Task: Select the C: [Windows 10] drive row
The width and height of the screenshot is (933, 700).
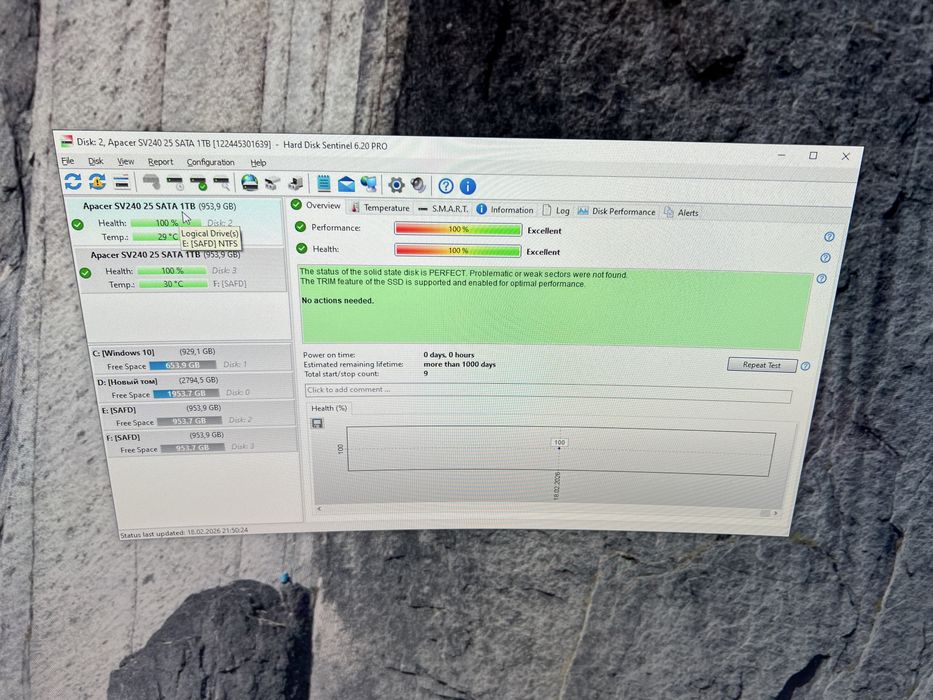Action: point(190,358)
